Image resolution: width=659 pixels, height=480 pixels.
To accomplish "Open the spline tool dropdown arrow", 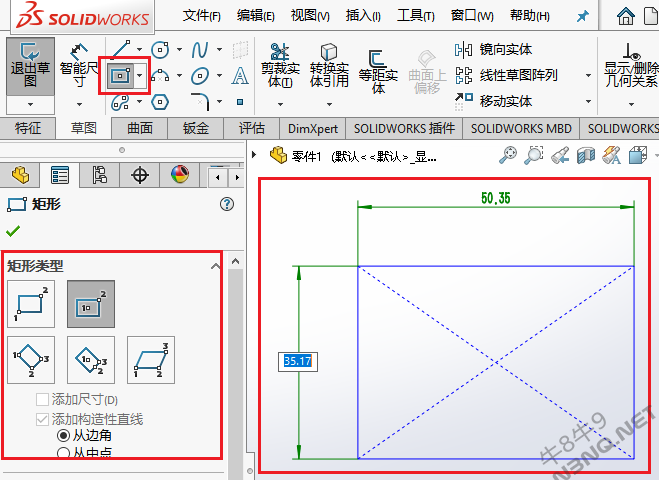I will click(219, 50).
